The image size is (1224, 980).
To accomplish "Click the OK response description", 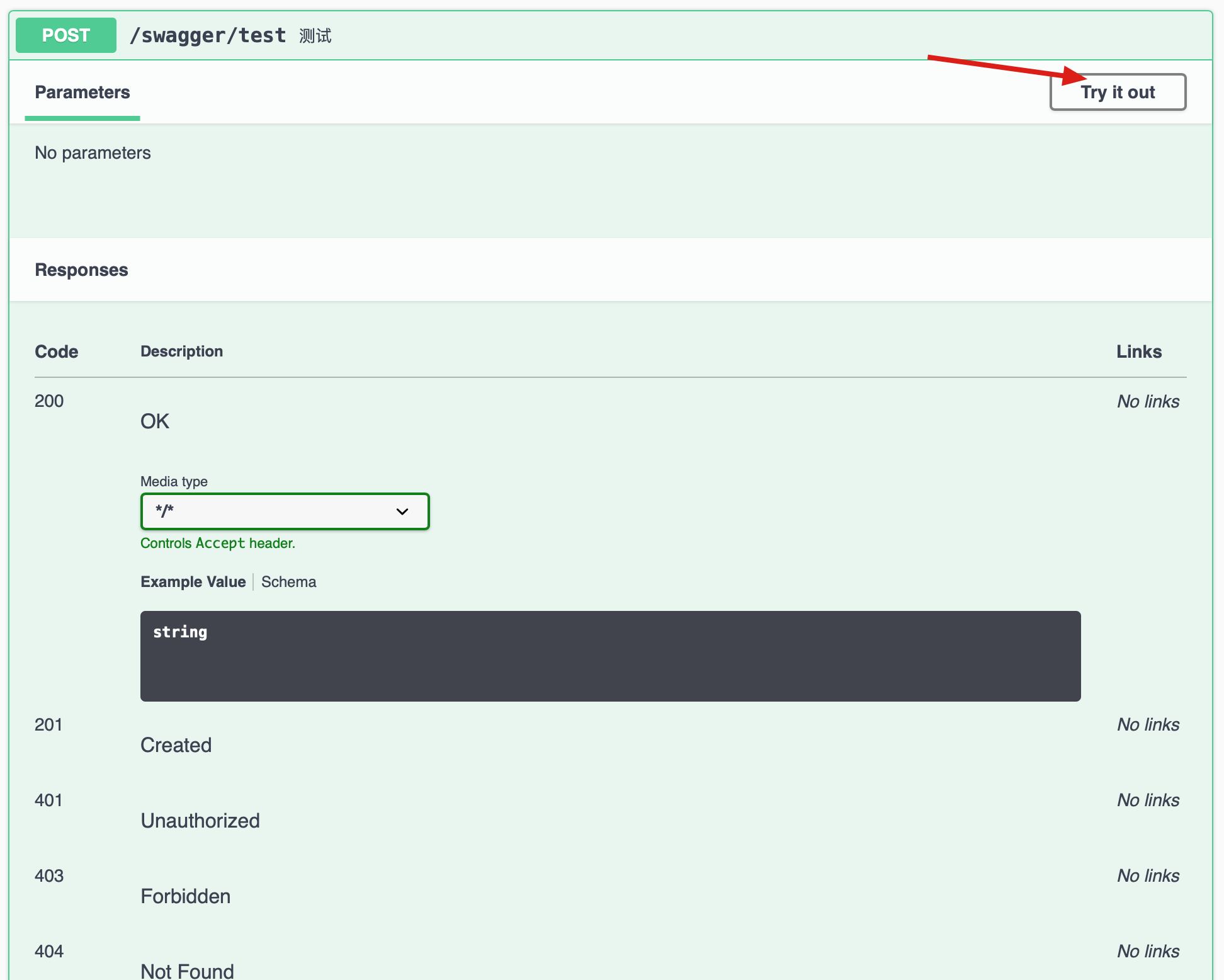I will (x=155, y=421).
